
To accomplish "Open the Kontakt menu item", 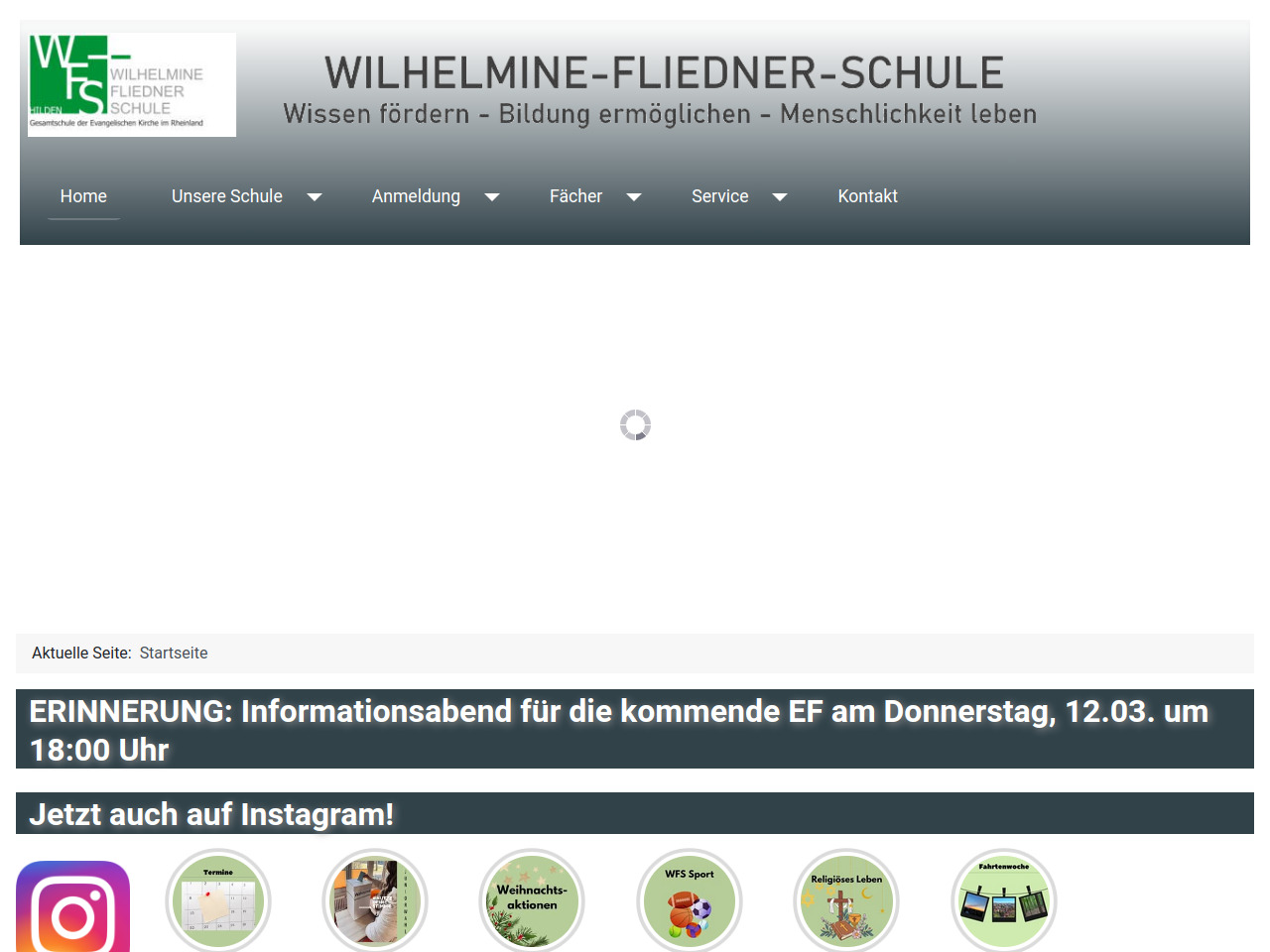I will (867, 196).
